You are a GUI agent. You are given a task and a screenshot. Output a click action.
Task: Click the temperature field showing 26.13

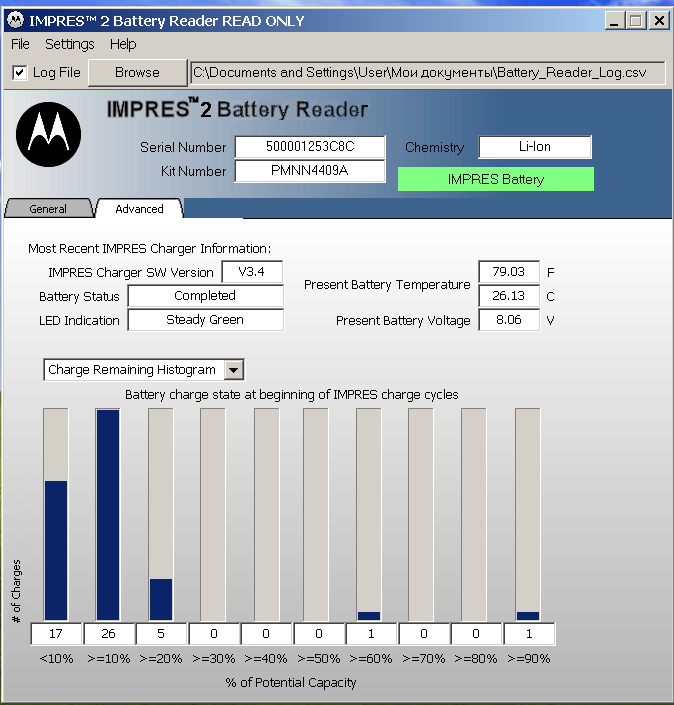[x=509, y=296]
